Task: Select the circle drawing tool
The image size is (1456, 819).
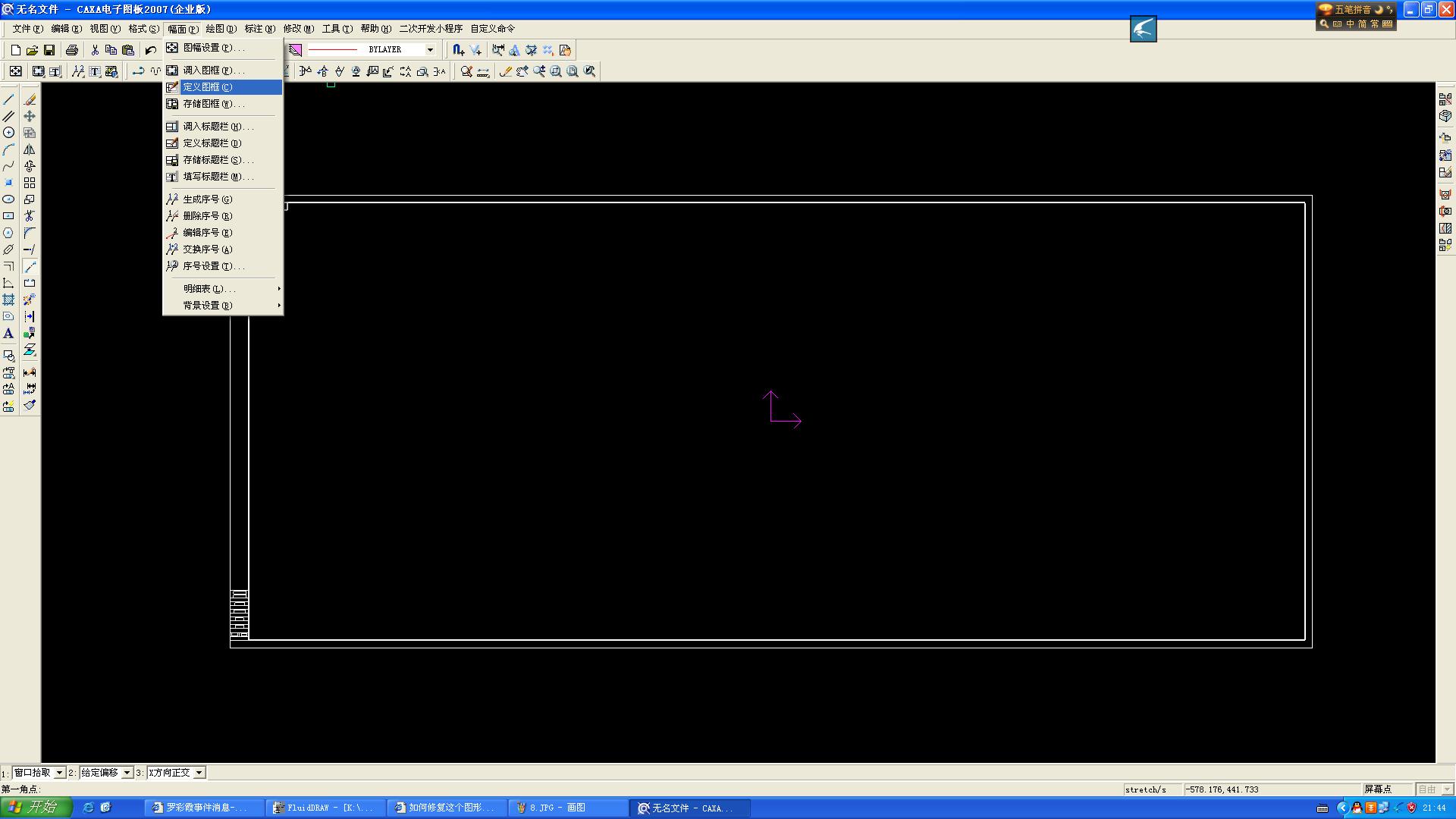Action: 8,133
